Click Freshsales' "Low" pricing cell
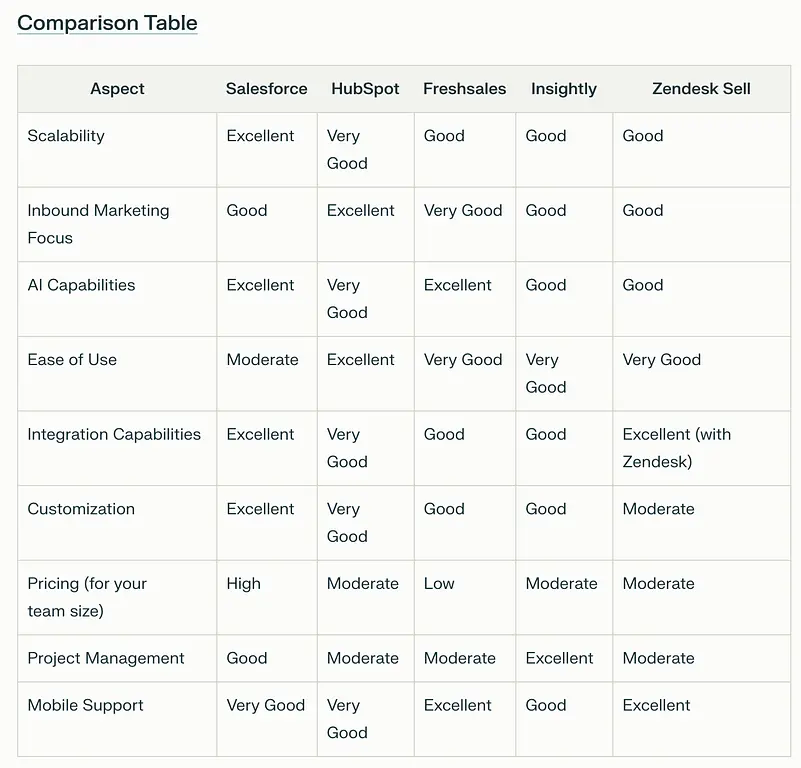Screen dimensions: 801x768 (x=439, y=584)
